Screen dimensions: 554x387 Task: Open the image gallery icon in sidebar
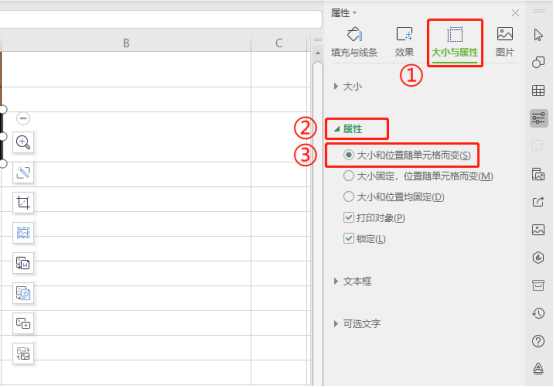538,174
